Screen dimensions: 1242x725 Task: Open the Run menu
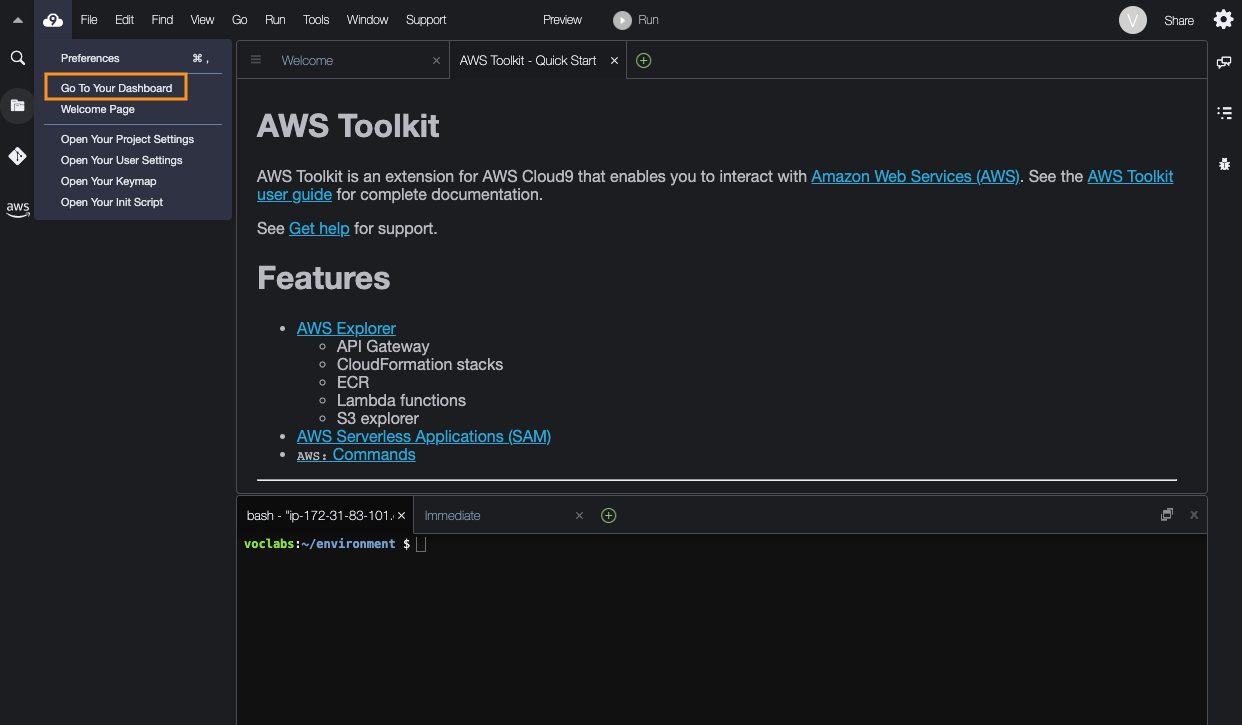(x=275, y=20)
